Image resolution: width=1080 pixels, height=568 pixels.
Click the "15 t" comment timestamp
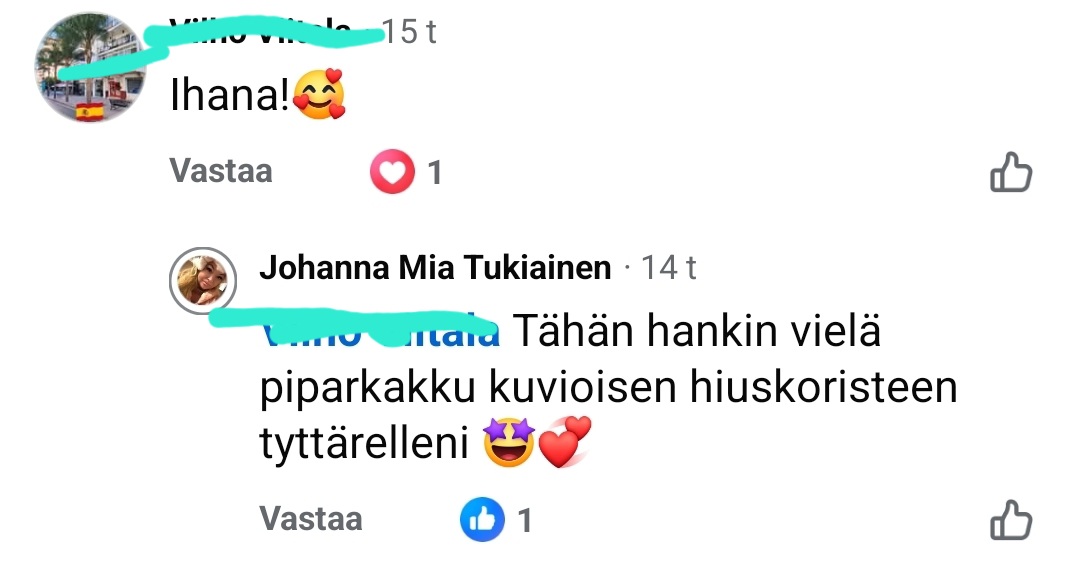(409, 32)
